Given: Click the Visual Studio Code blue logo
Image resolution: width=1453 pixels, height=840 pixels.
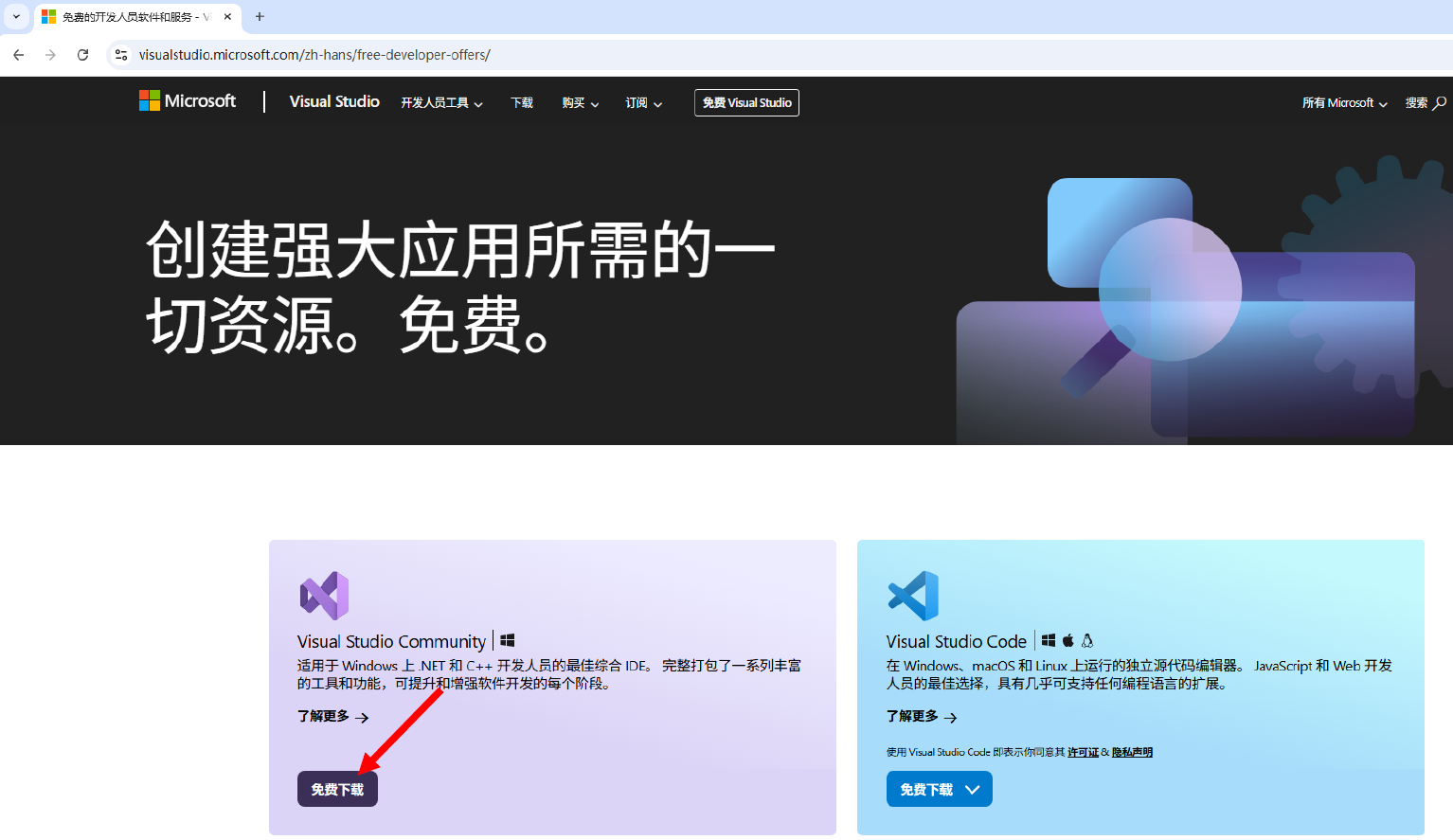Looking at the screenshot, I should tap(912, 596).
